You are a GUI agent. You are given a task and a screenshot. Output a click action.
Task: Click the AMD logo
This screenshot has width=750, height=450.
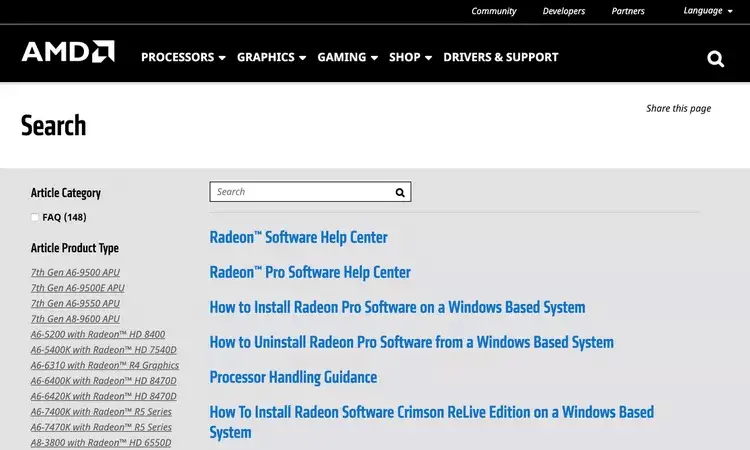click(68, 51)
